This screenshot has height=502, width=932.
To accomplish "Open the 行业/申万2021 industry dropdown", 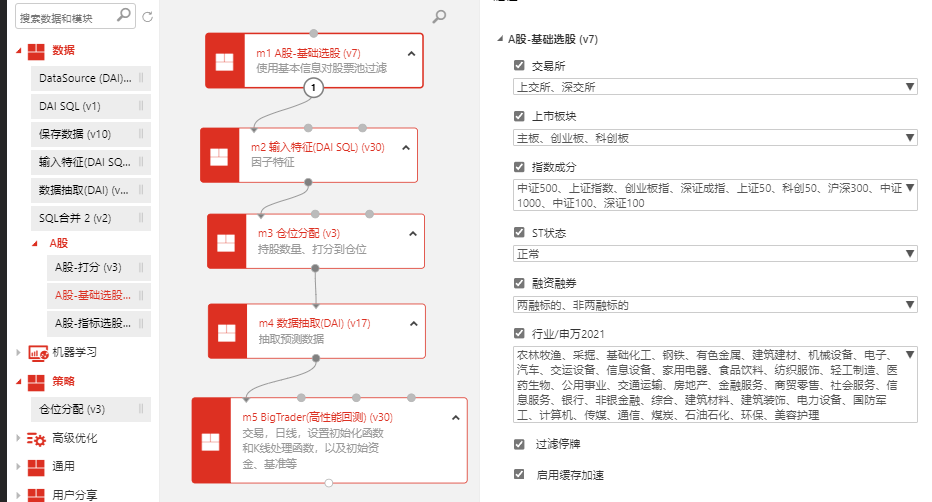I will [x=715, y=385].
